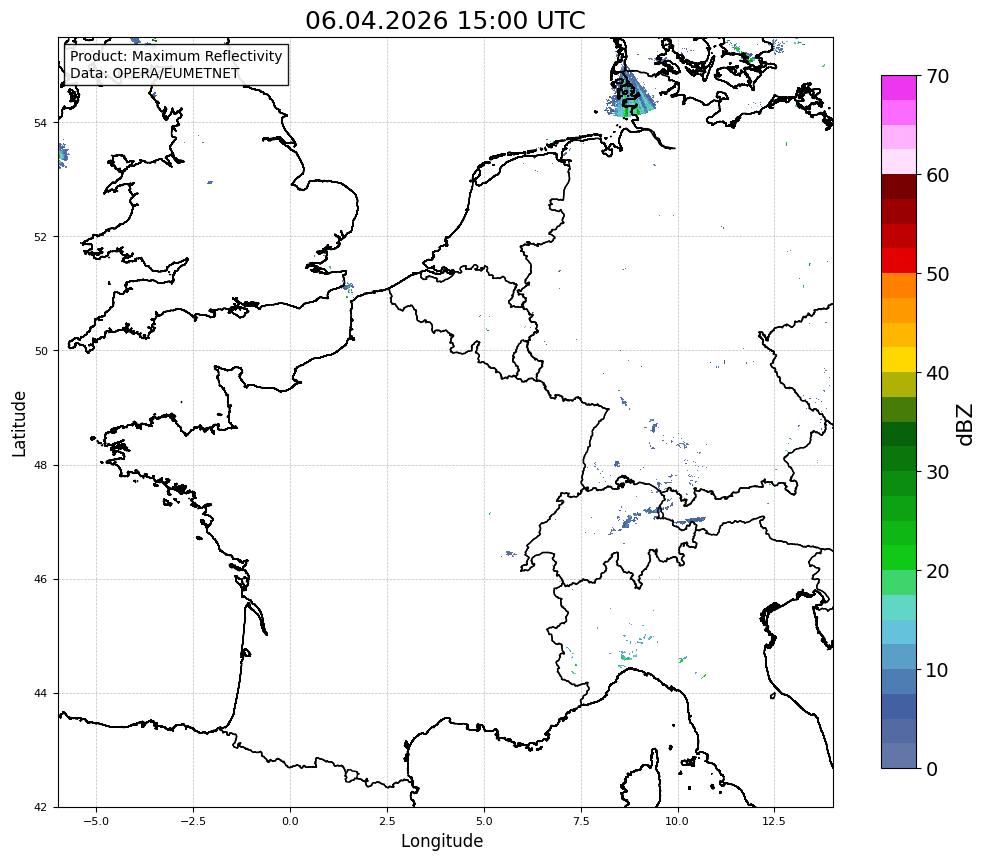Click the magenta 70 dBZ colorbar segment
The height and width of the screenshot is (860, 985).
(898, 88)
